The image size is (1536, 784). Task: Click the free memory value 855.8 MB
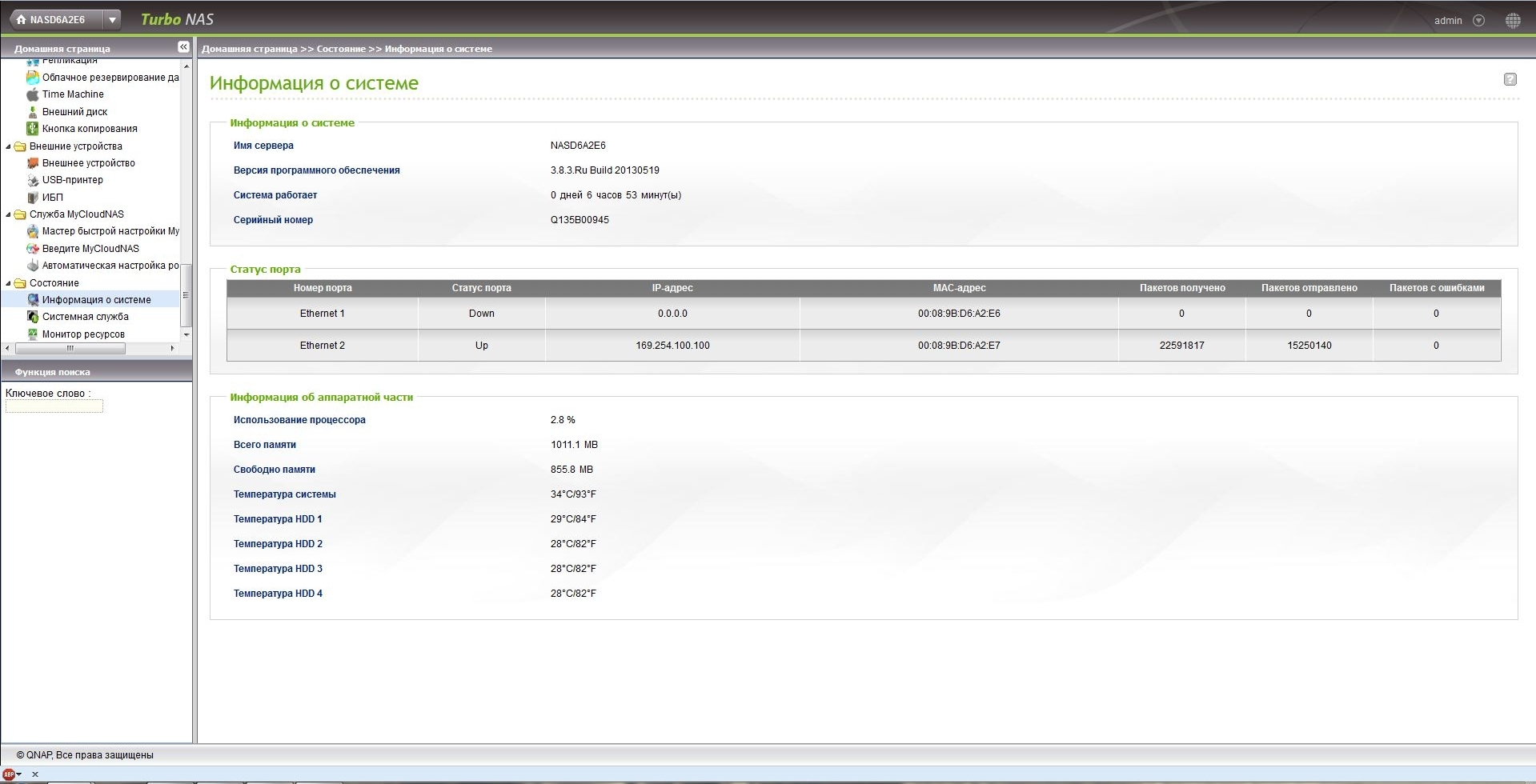point(571,470)
